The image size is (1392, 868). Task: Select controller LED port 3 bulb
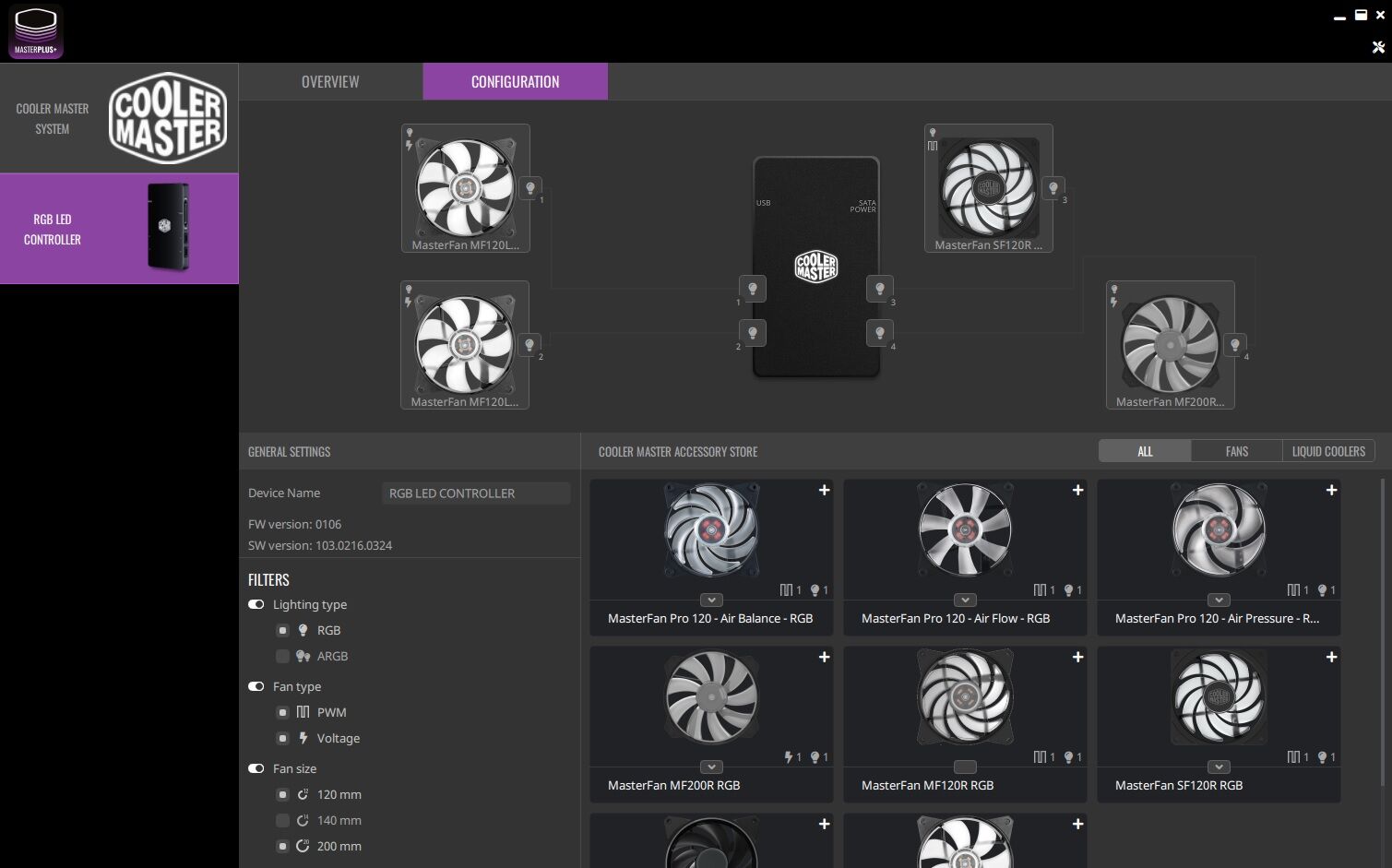(880, 289)
